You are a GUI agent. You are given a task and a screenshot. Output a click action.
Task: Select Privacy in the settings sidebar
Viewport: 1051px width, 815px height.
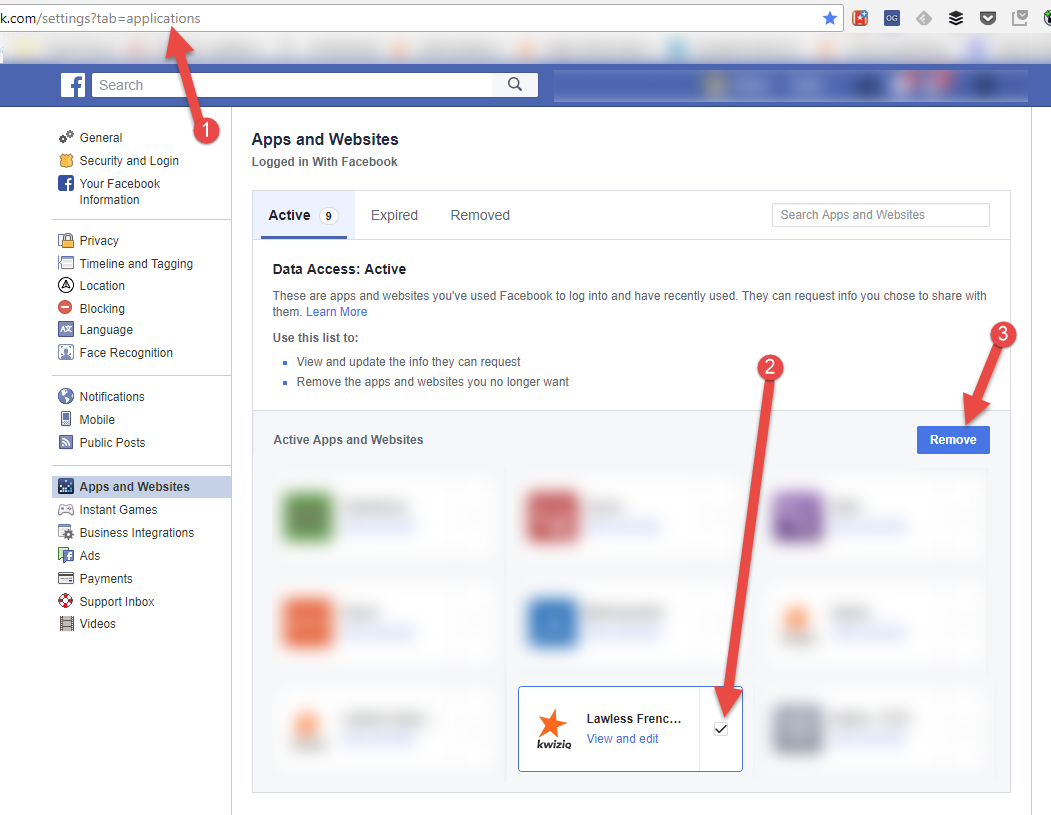coord(98,240)
